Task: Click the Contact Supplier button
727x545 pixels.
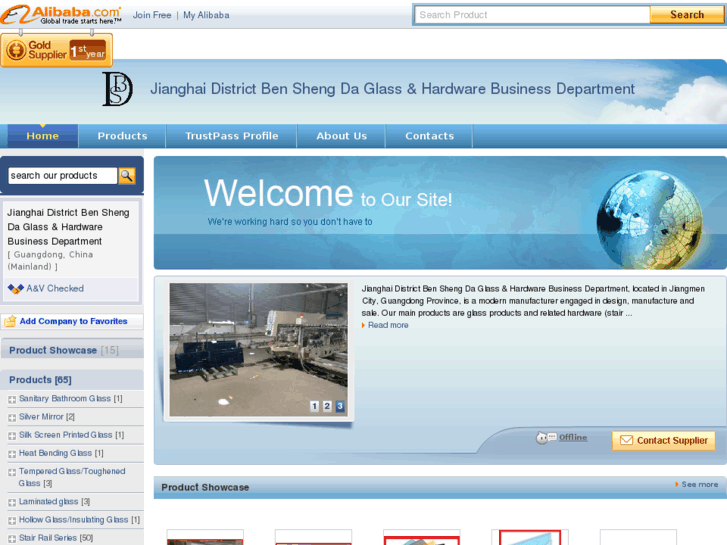Action: [x=663, y=440]
